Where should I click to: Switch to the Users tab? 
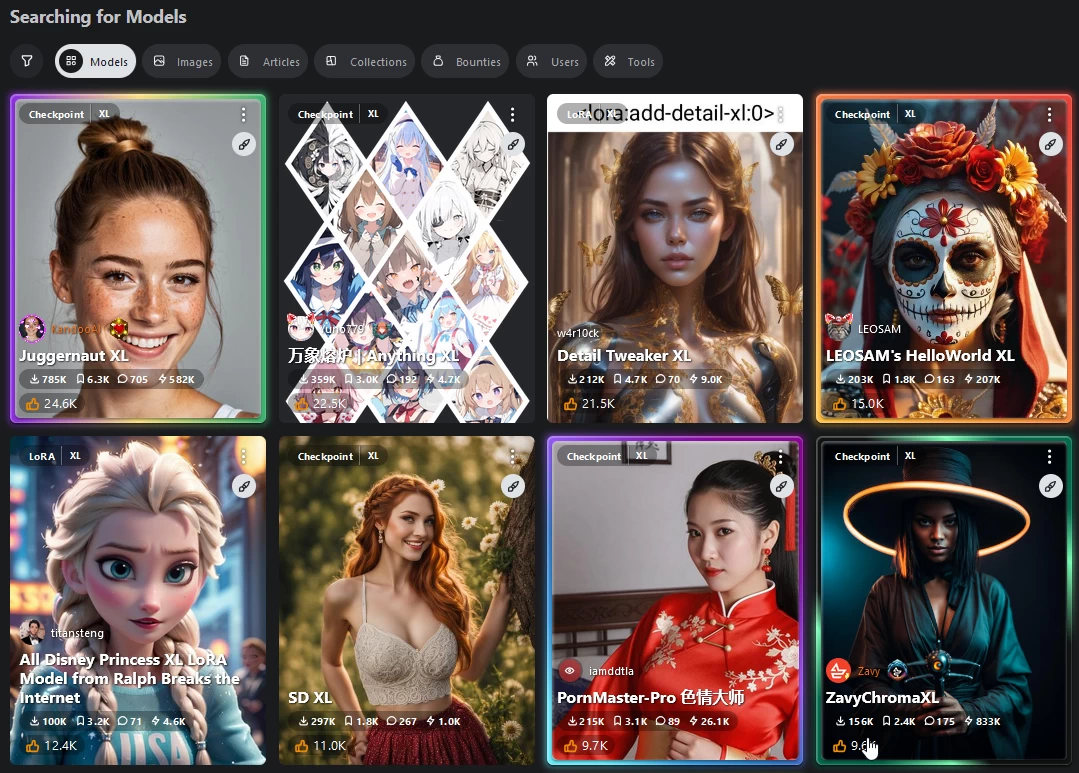pyautogui.click(x=552, y=61)
